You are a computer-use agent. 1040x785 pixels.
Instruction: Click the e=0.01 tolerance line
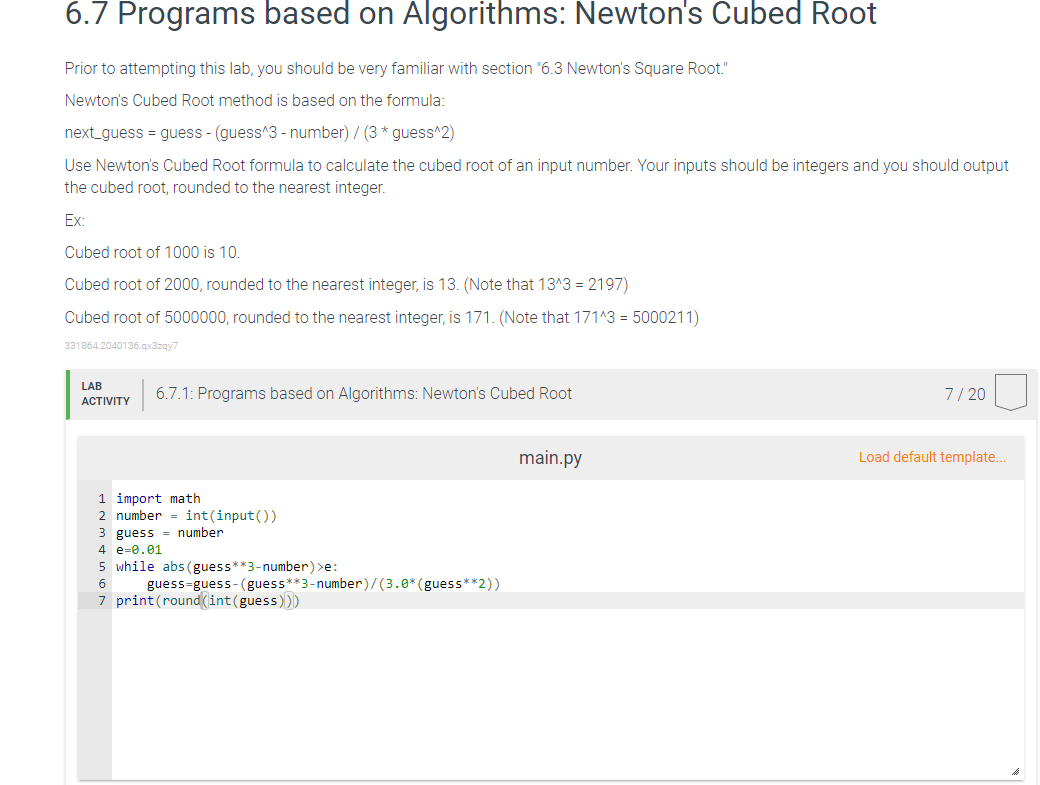click(141, 549)
